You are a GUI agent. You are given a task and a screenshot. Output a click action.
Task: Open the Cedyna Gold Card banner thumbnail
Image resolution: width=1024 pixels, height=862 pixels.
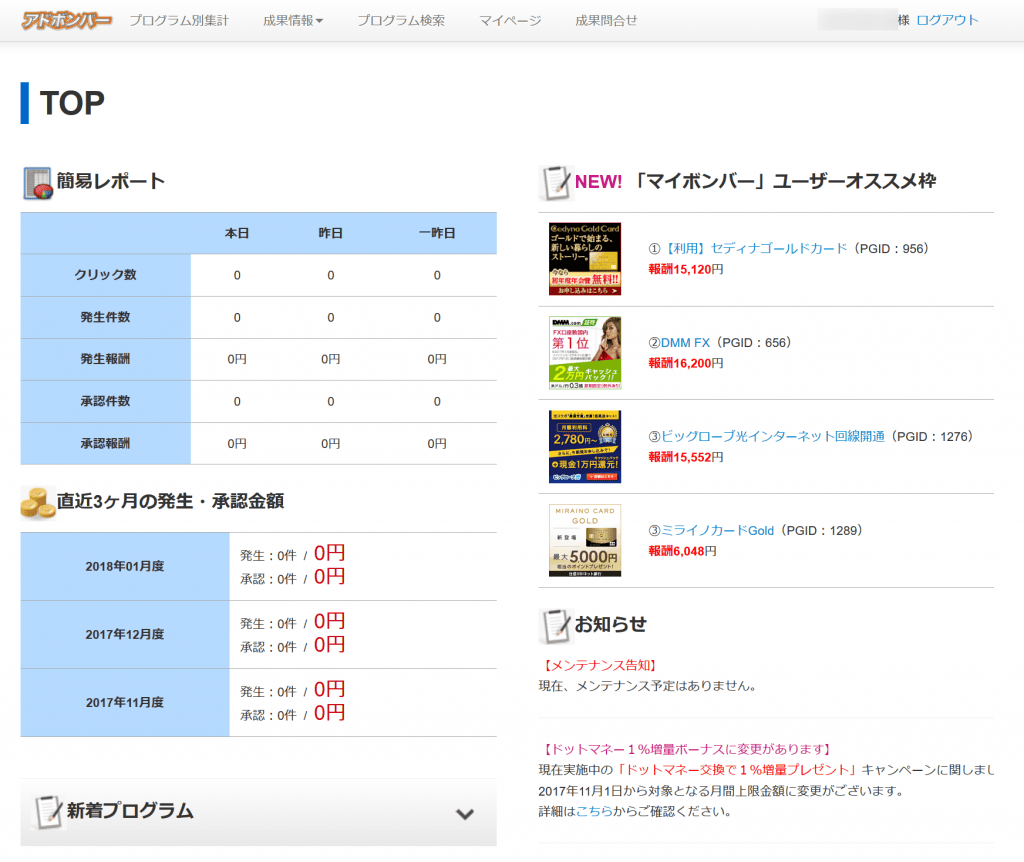584,259
